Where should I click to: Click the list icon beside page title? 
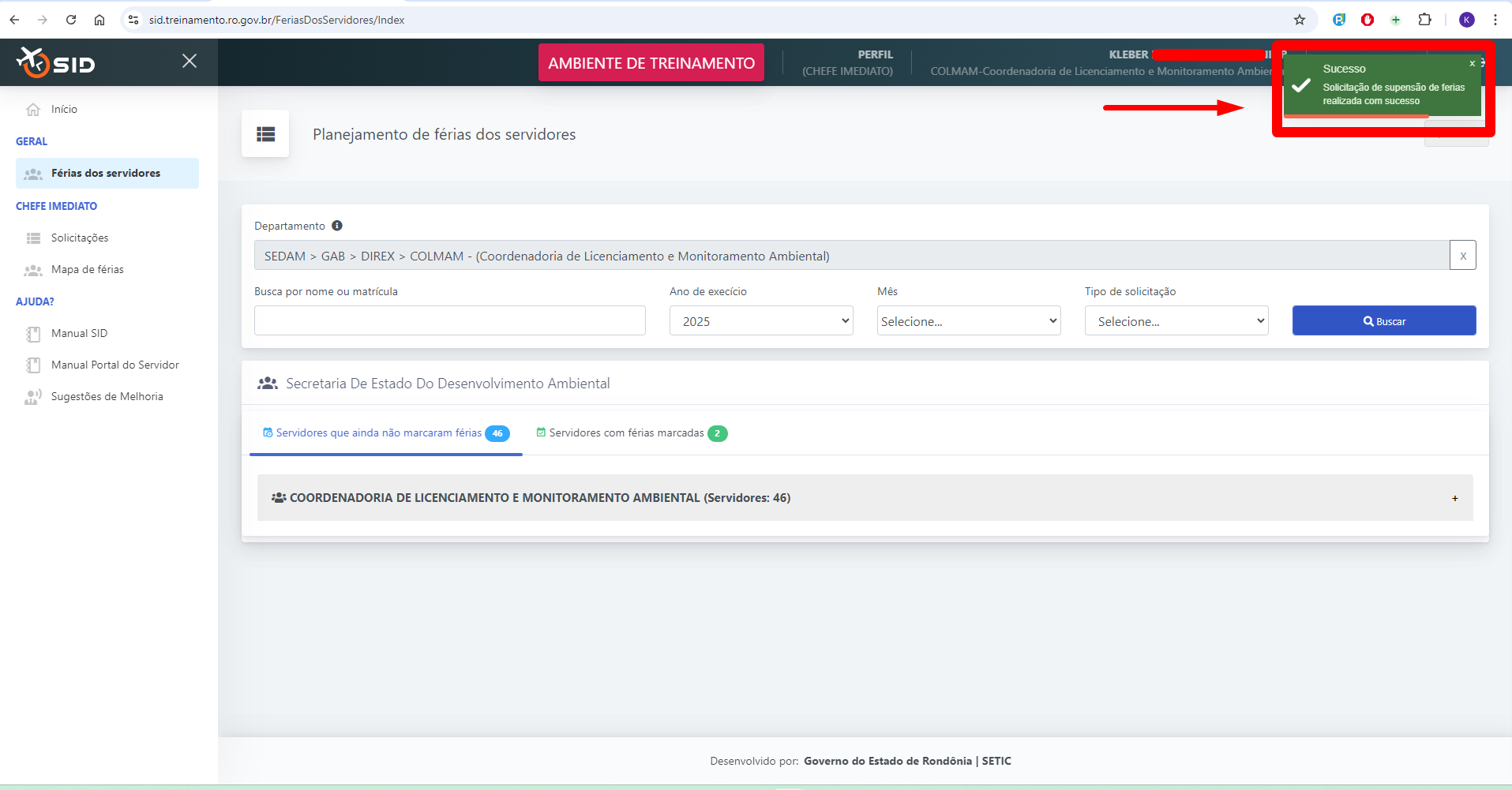point(265,134)
